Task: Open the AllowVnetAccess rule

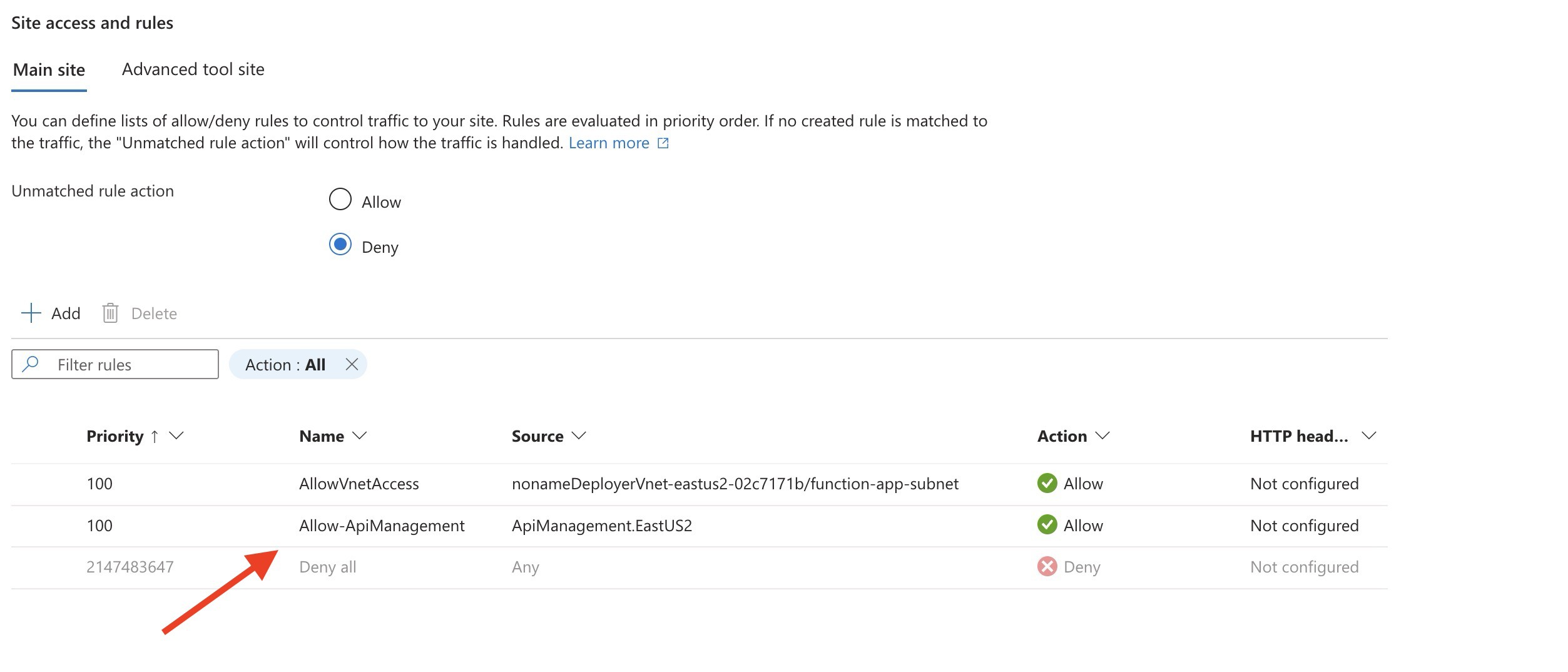Action: [359, 484]
